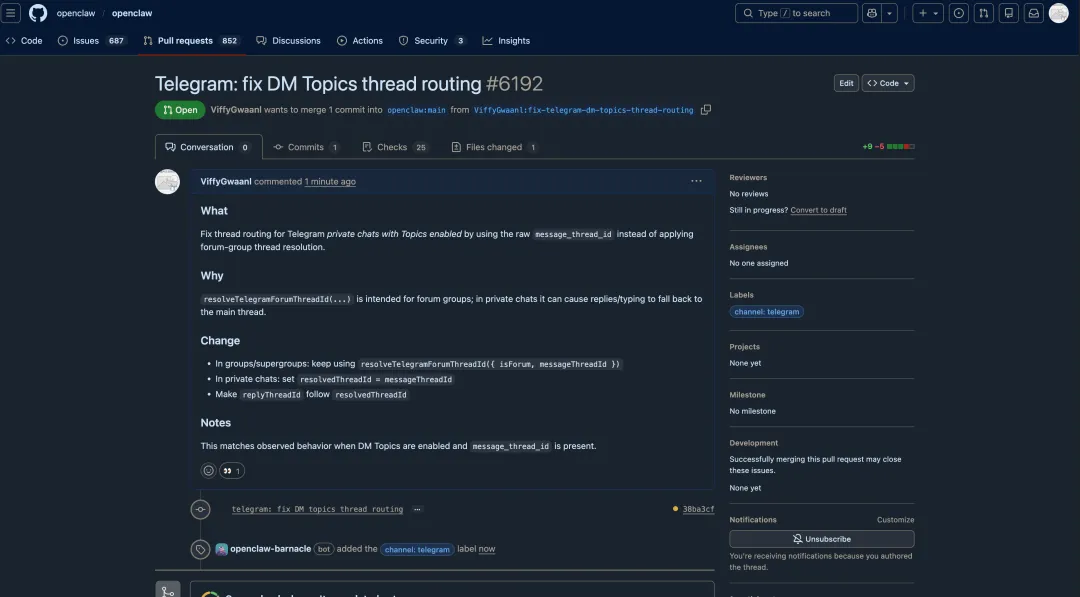The height and width of the screenshot is (597, 1080).
Task: Go to the Code tab
Action: click(x=24, y=41)
